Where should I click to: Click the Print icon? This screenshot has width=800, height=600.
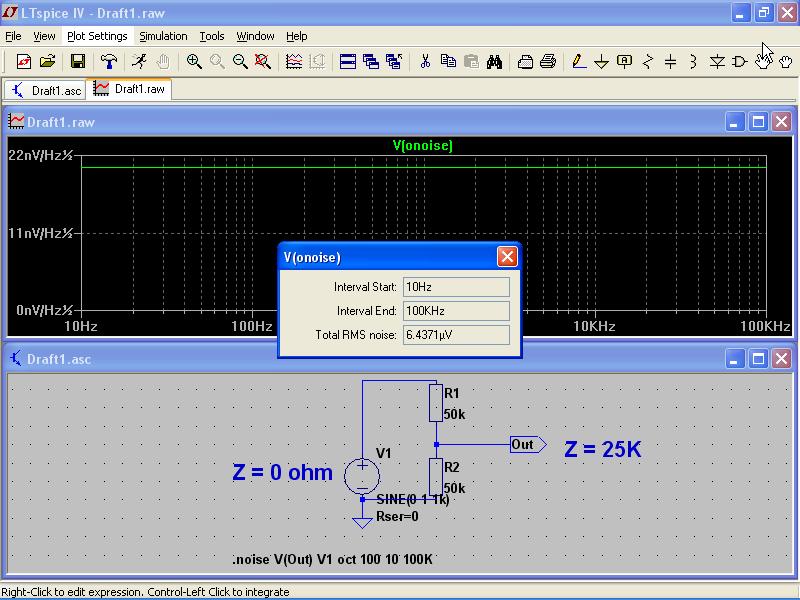coord(548,62)
